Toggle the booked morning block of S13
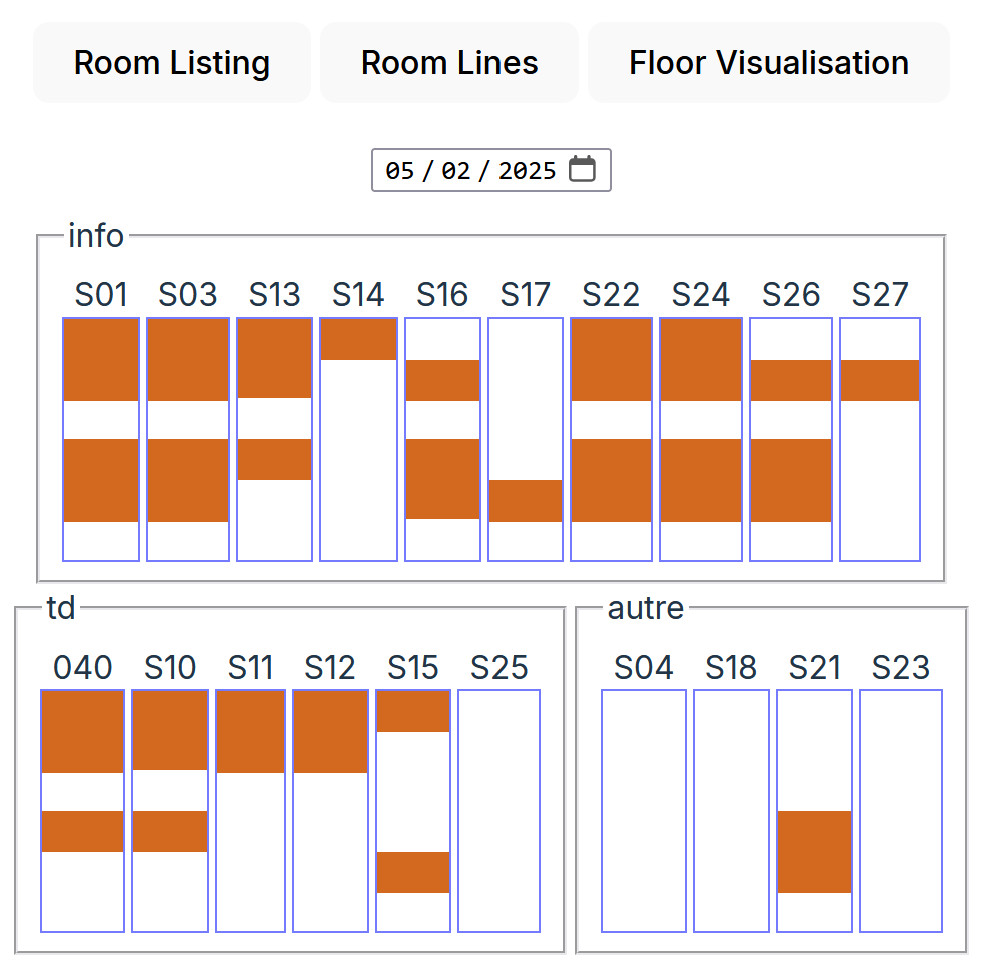Viewport: 996px width, 976px height. click(x=274, y=357)
